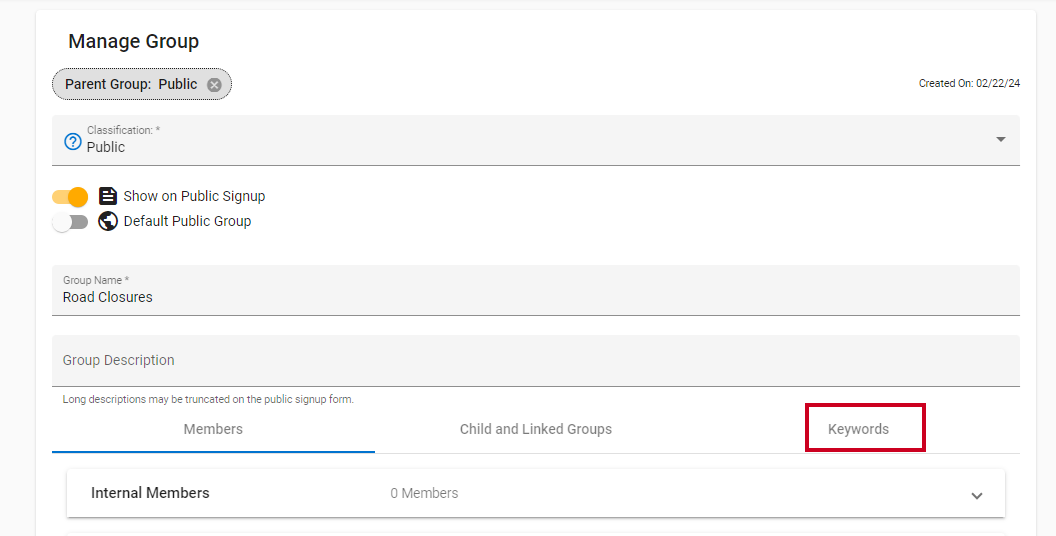Switch to the Members tab

213,430
